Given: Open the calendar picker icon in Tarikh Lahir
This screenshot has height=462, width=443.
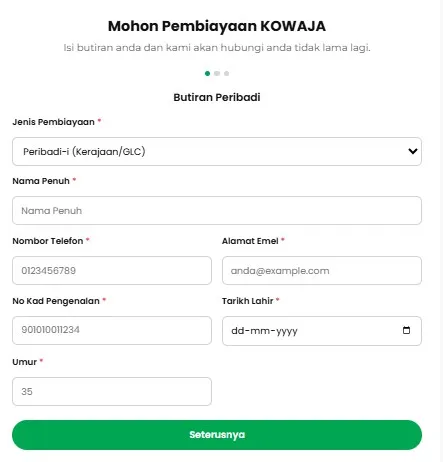Looking at the screenshot, I should tap(406, 330).
